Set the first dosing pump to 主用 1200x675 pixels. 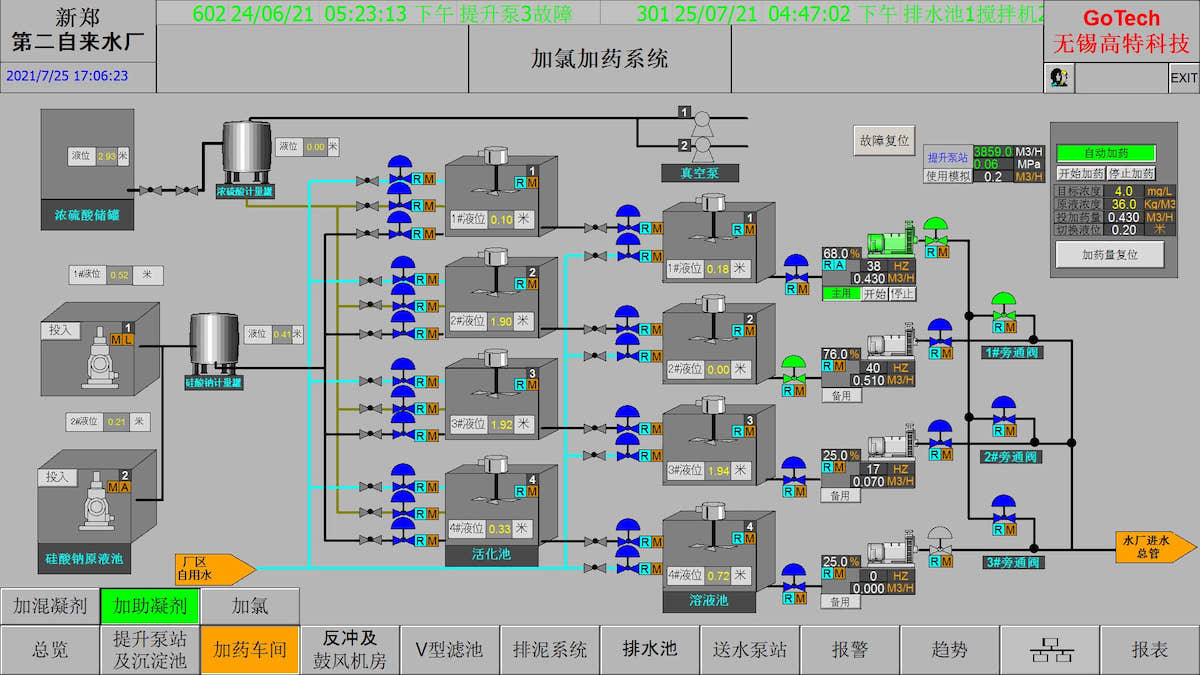840,294
